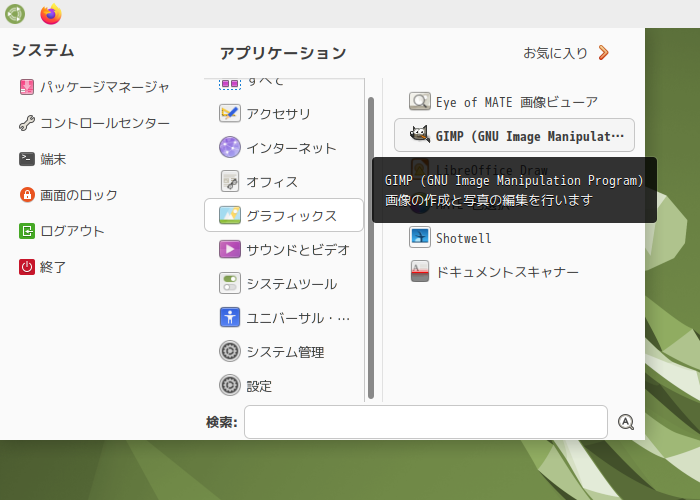Click the All (すべて) category grid icon
Viewport: 700px width, 500px height.
pos(230,83)
